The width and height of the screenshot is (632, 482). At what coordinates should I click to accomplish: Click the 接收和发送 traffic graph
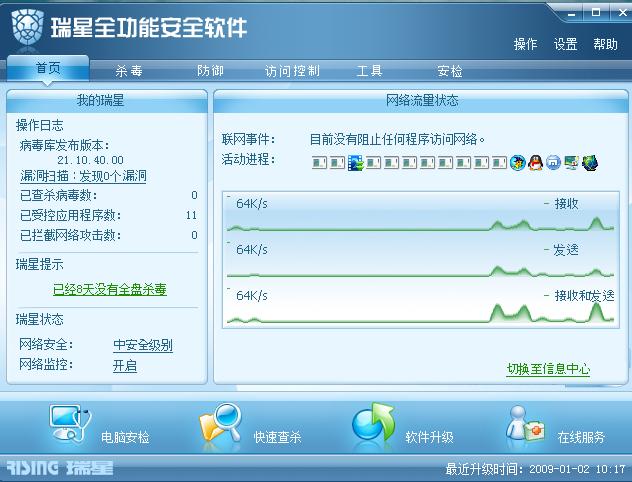coord(421,305)
